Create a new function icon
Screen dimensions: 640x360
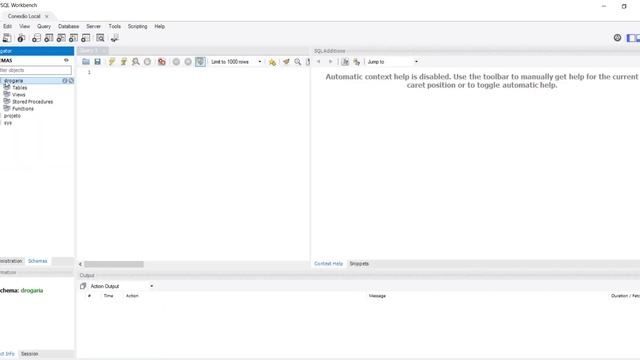(85, 38)
